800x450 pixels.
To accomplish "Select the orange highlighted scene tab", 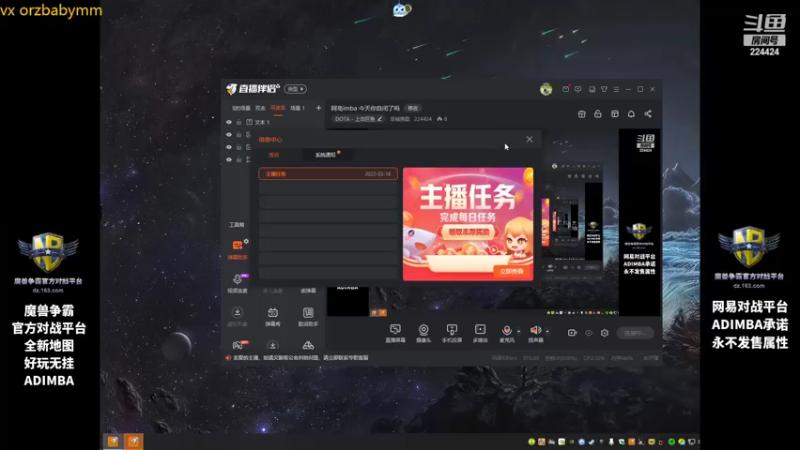I will [x=278, y=108].
